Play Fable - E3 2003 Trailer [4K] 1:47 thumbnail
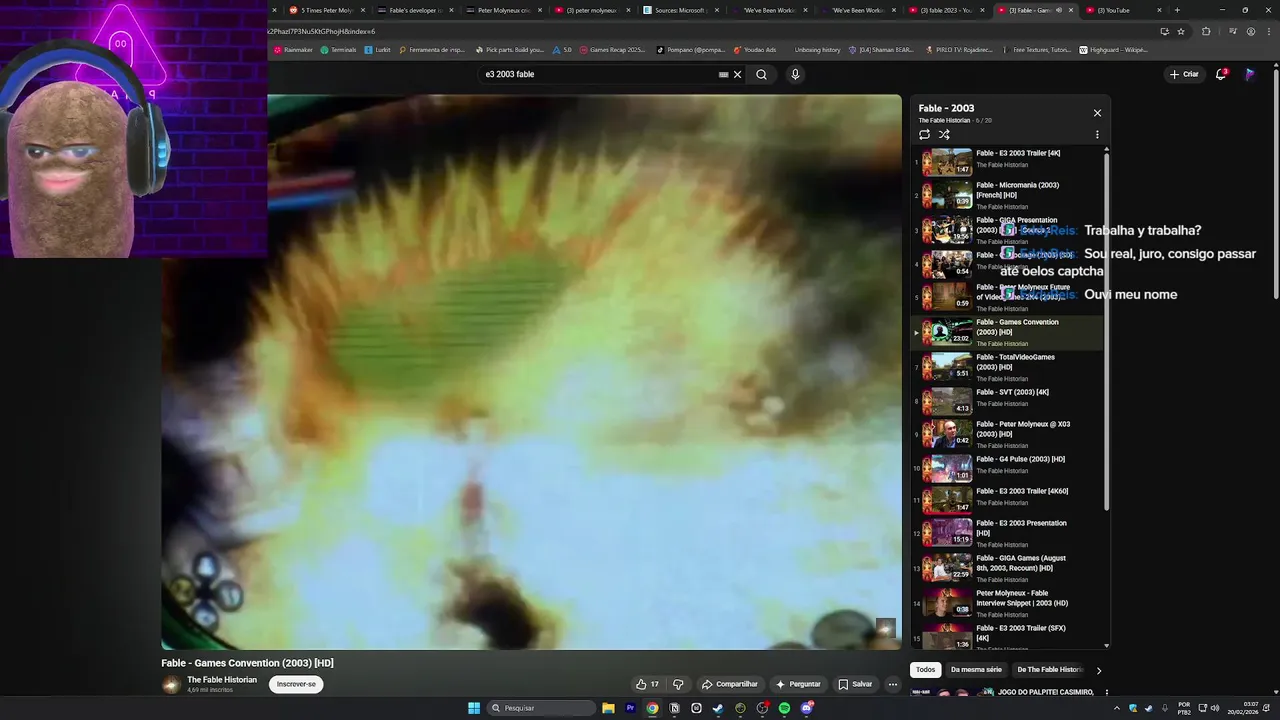 click(946, 162)
